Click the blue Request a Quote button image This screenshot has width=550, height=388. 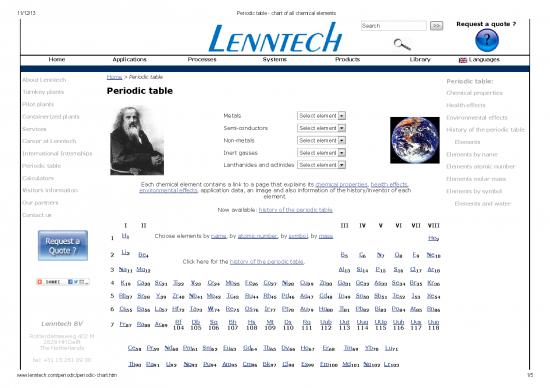tap(63, 246)
